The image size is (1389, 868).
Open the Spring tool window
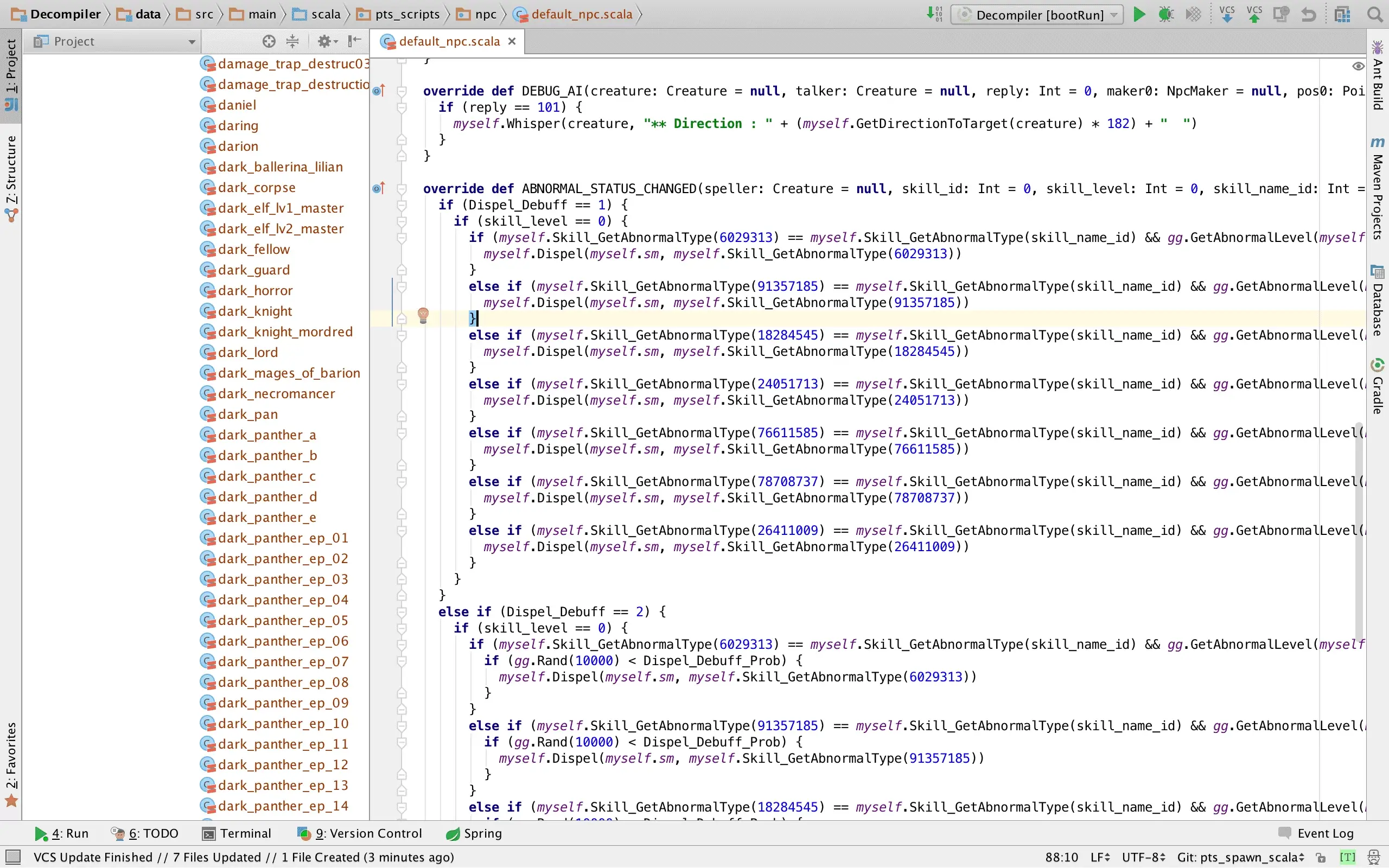[474, 833]
